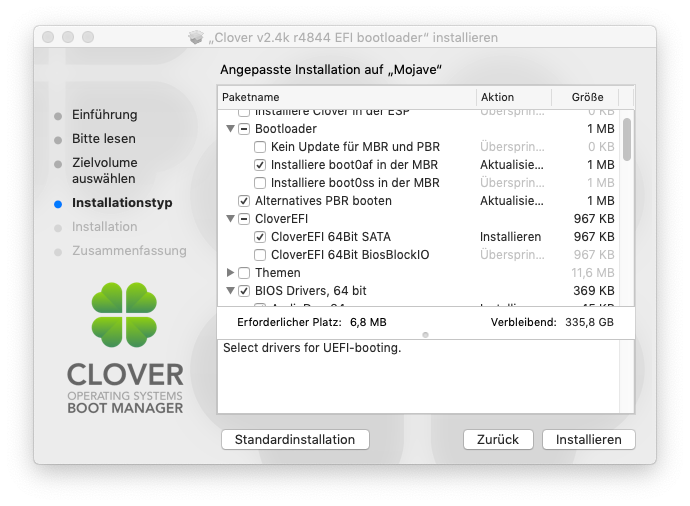The width and height of the screenshot is (690, 506).
Task: Click the split pane divider handle dot
Action: pos(425,335)
